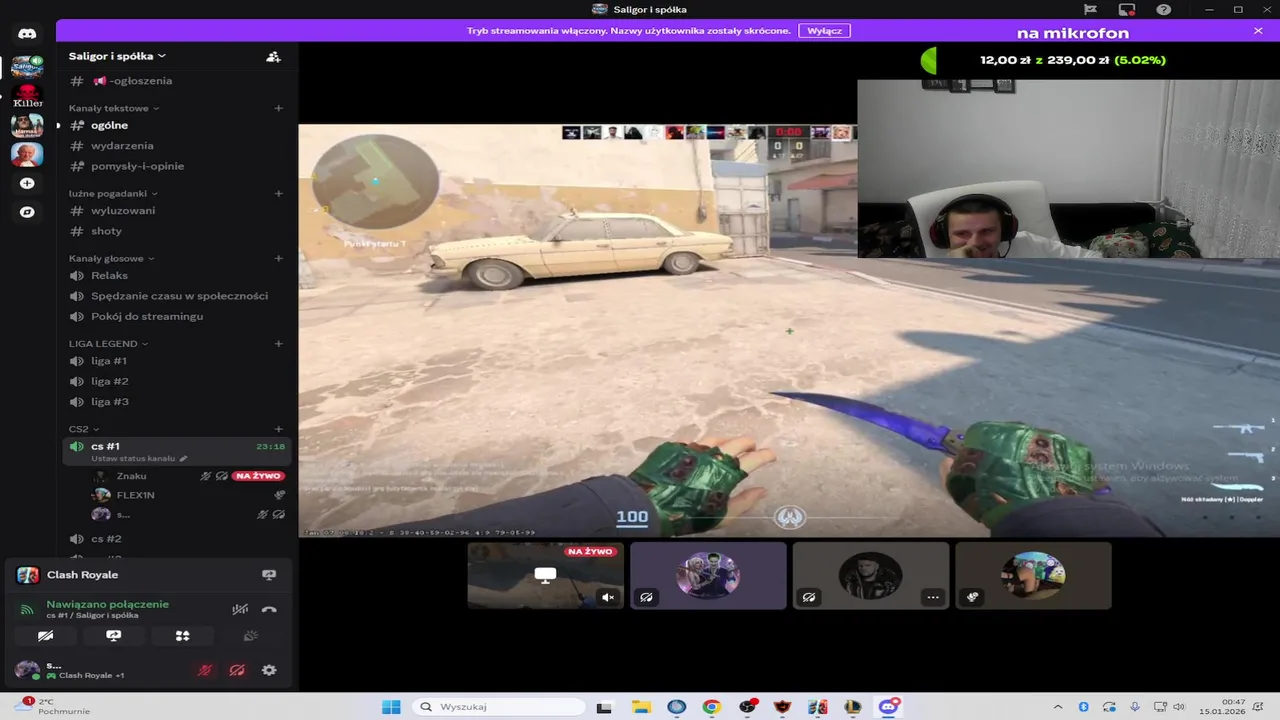
Task: Create channel in LIGA LEGEND with plus
Action: [x=279, y=344]
